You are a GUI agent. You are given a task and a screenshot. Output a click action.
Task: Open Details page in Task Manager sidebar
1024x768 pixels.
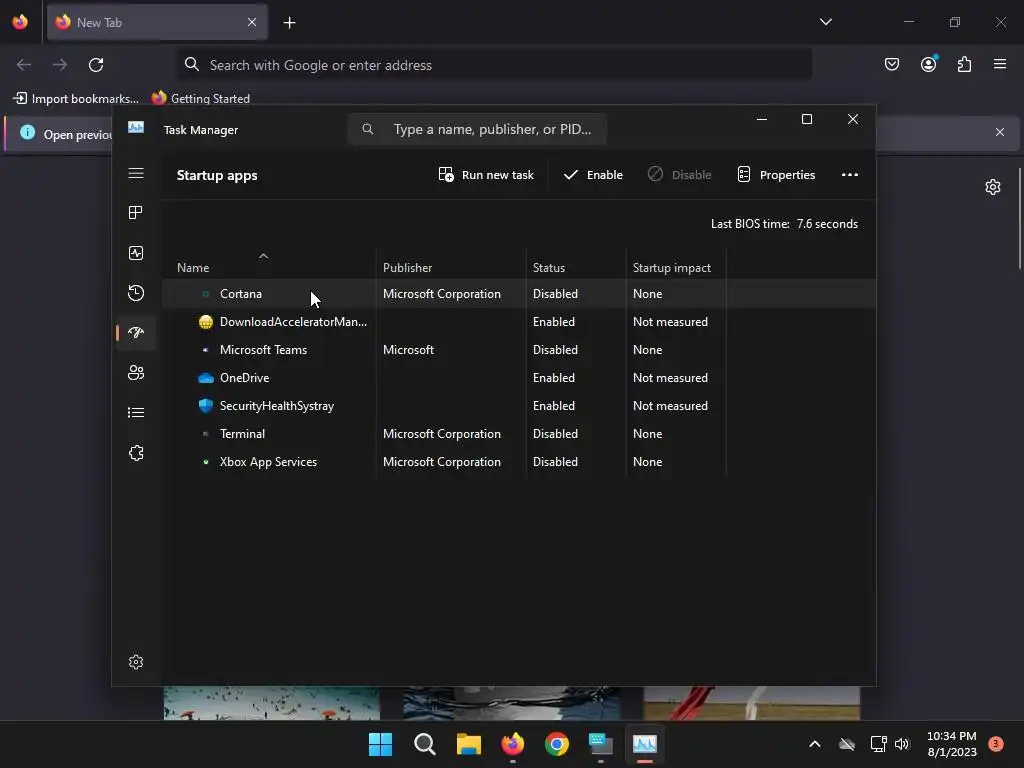136,413
